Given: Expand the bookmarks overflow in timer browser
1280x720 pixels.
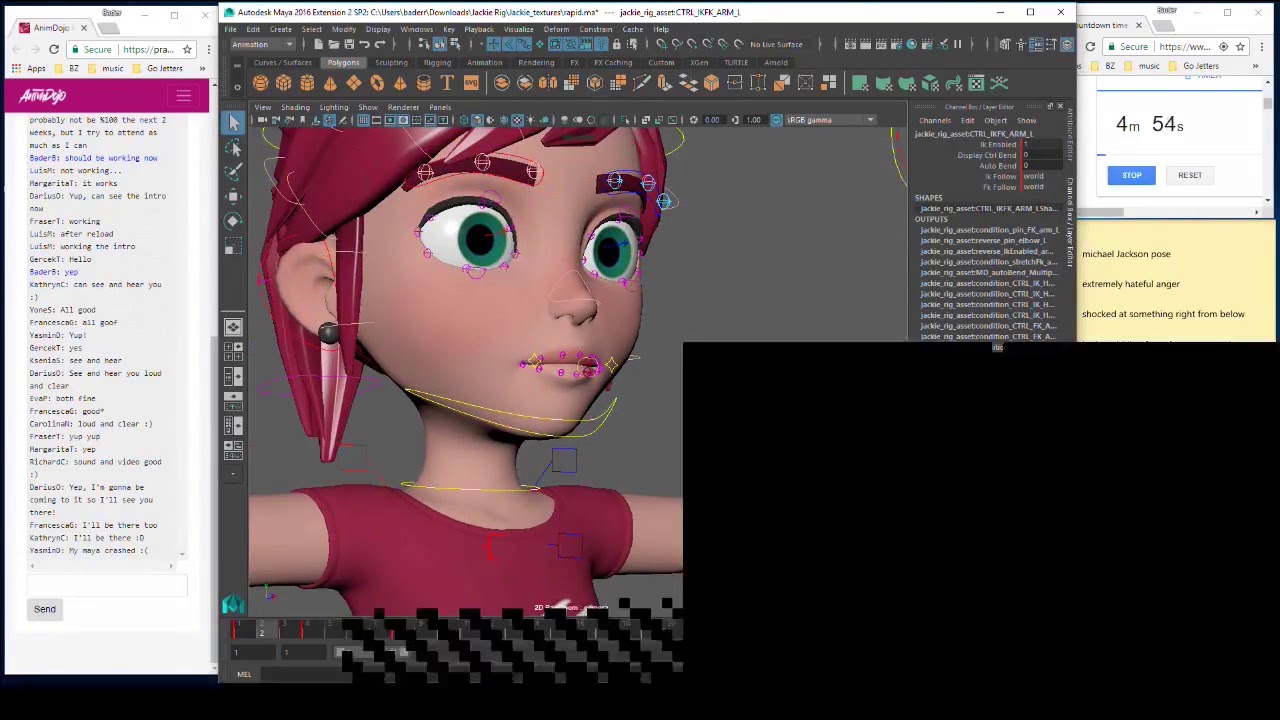Looking at the screenshot, I should click(x=1255, y=66).
